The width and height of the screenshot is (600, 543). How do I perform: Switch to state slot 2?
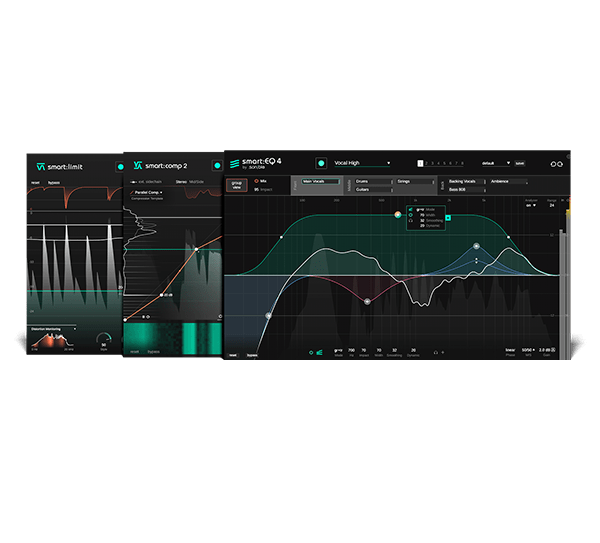point(426,163)
